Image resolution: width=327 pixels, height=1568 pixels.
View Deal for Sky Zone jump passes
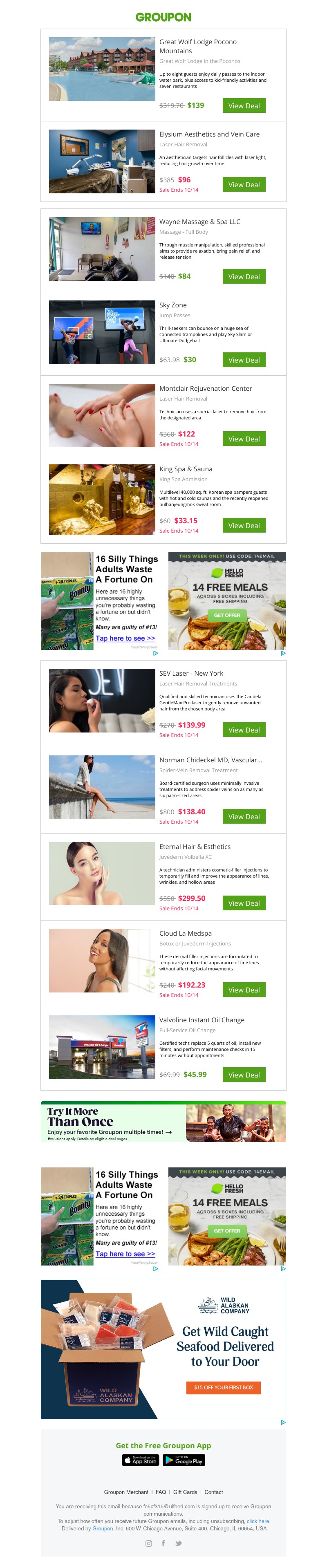point(244,361)
